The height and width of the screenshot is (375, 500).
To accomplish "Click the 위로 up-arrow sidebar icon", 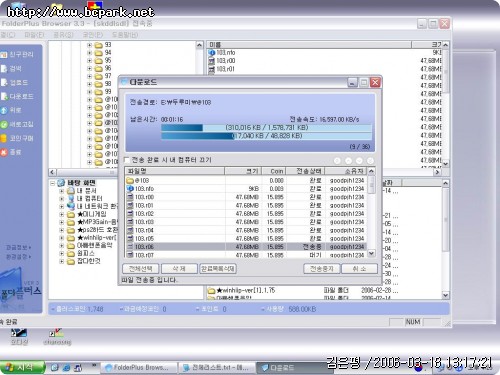I will [4, 110].
